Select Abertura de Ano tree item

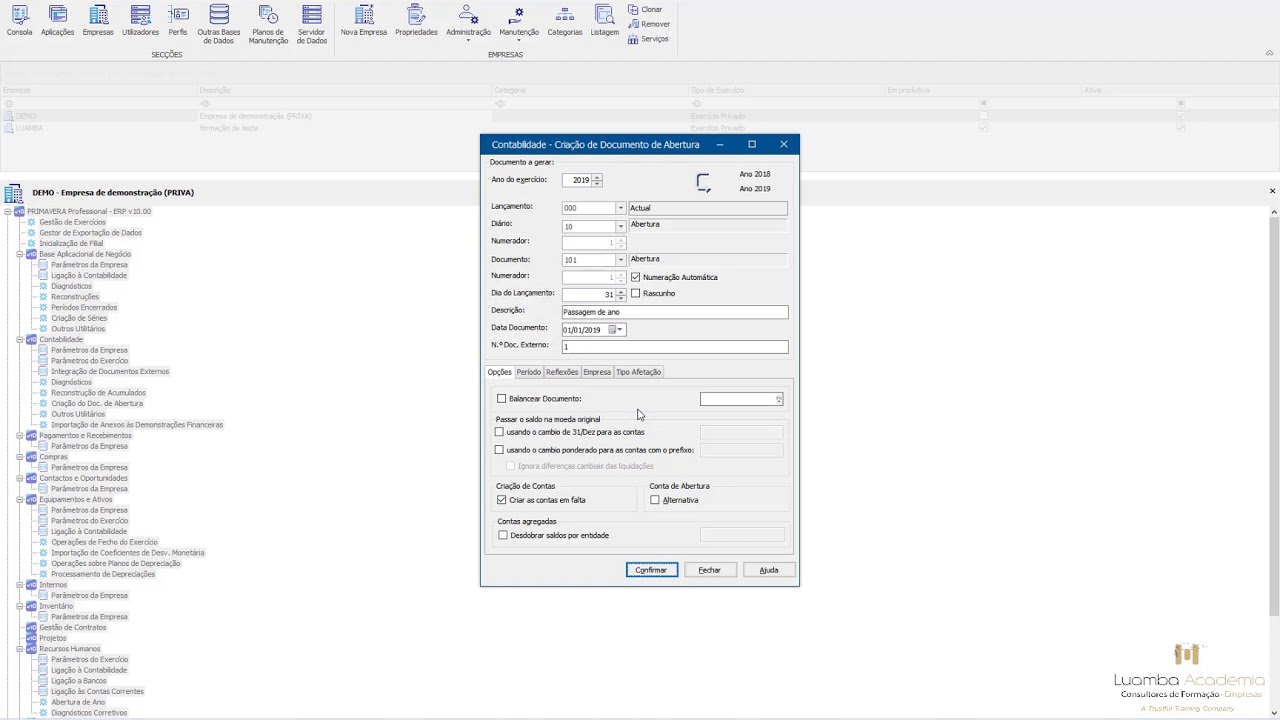(78, 702)
